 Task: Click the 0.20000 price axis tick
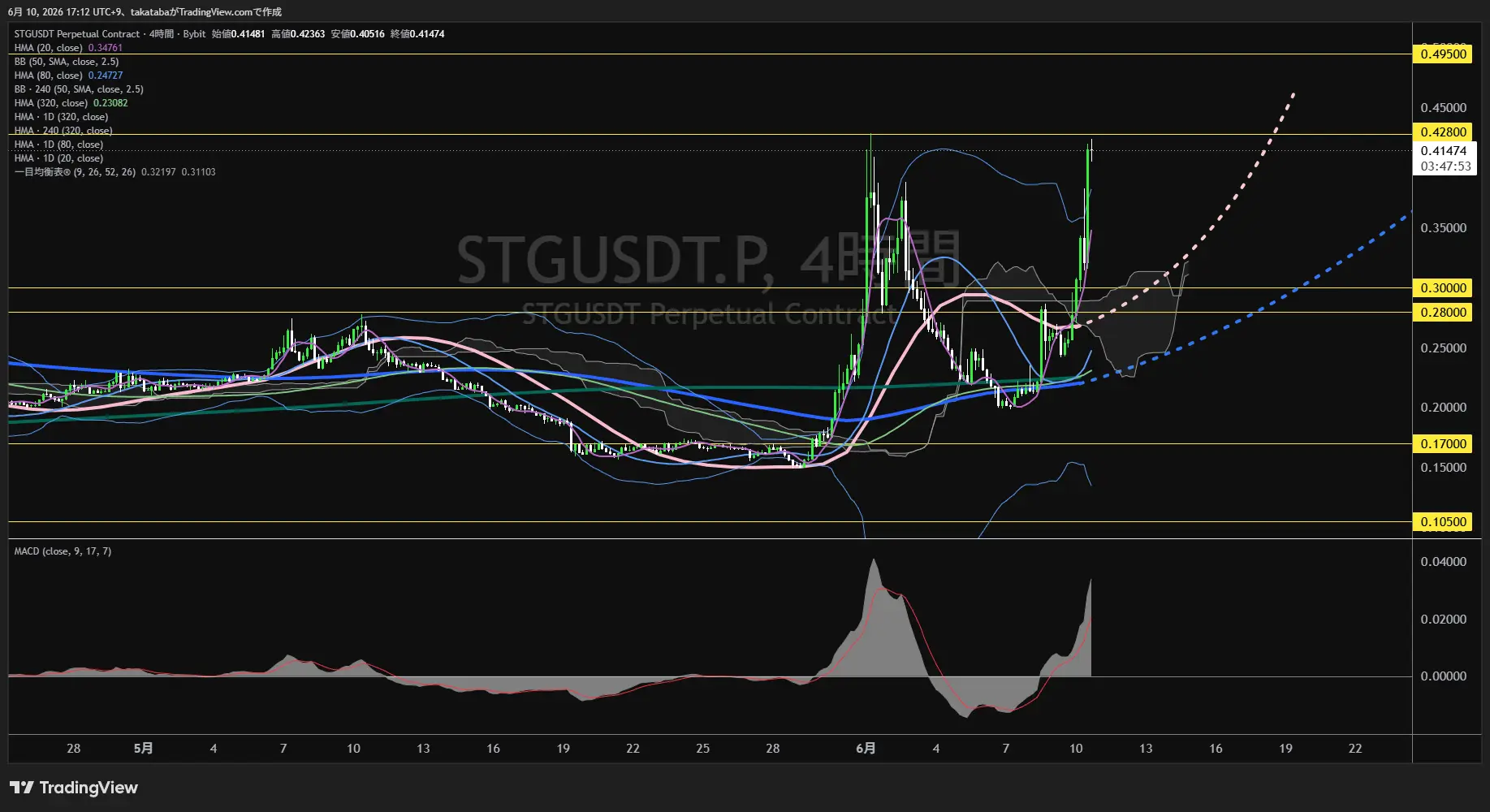point(1443,408)
